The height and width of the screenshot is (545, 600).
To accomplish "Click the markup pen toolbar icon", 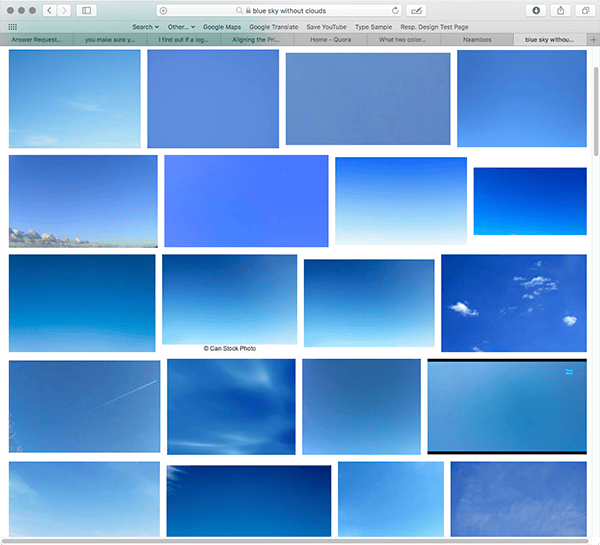I will coord(416,10).
